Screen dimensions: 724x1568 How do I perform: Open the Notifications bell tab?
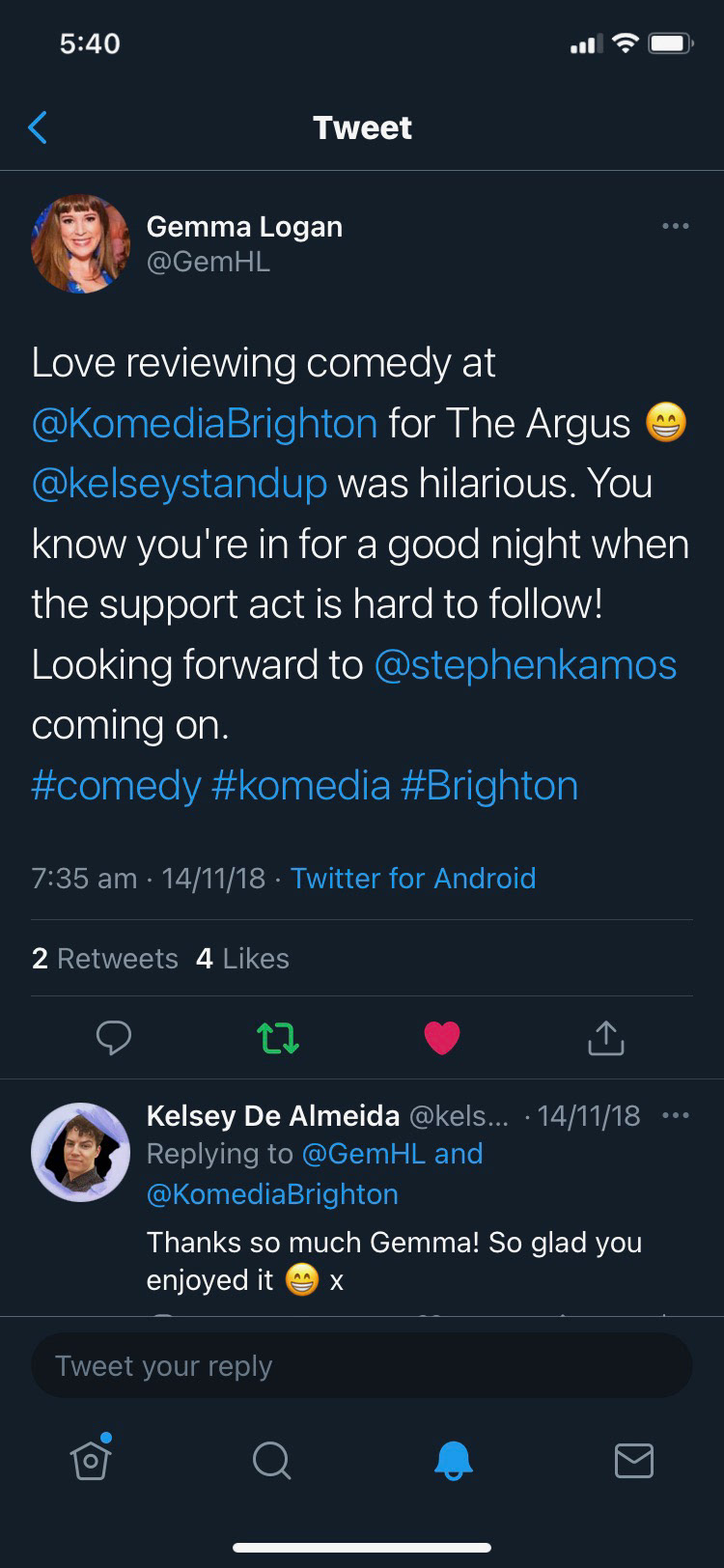[x=453, y=1460]
